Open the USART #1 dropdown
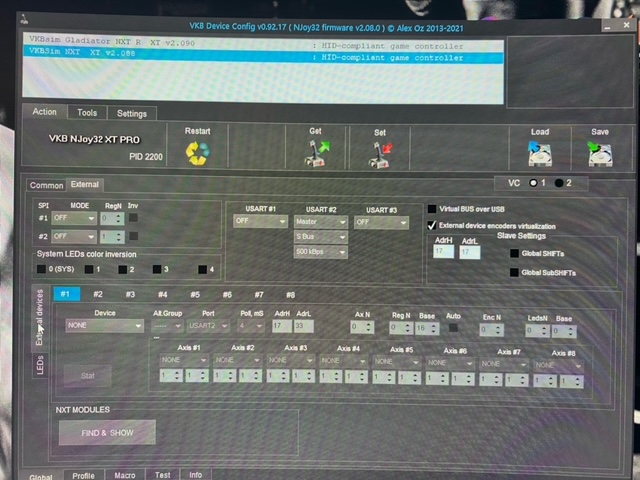The width and height of the screenshot is (640, 480). pyautogui.click(x=260, y=222)
